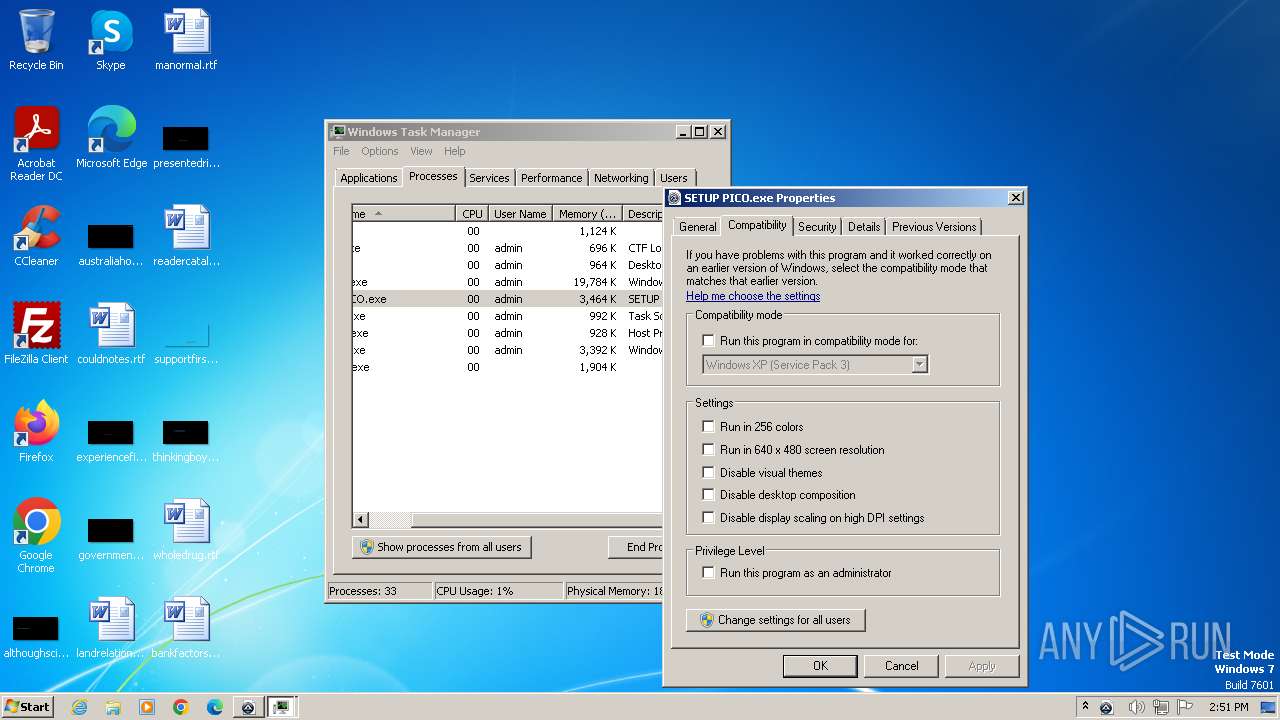Sort processes by Memory column header
The width and height of the screenshot is (1280, 720).
pos(587,214)
